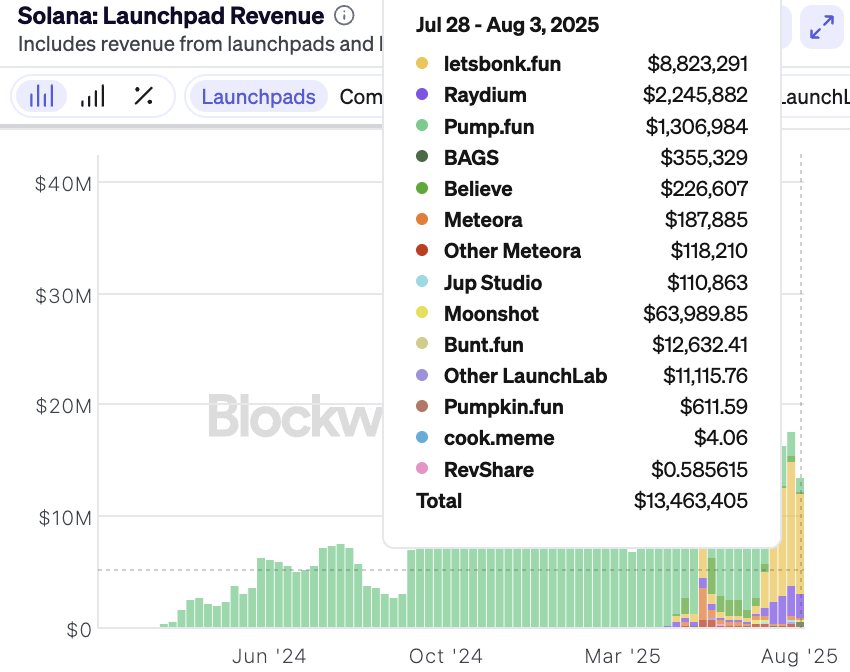850x672 pixels.
Task: Click the $30M y-axis label
Action: point(63,296)
